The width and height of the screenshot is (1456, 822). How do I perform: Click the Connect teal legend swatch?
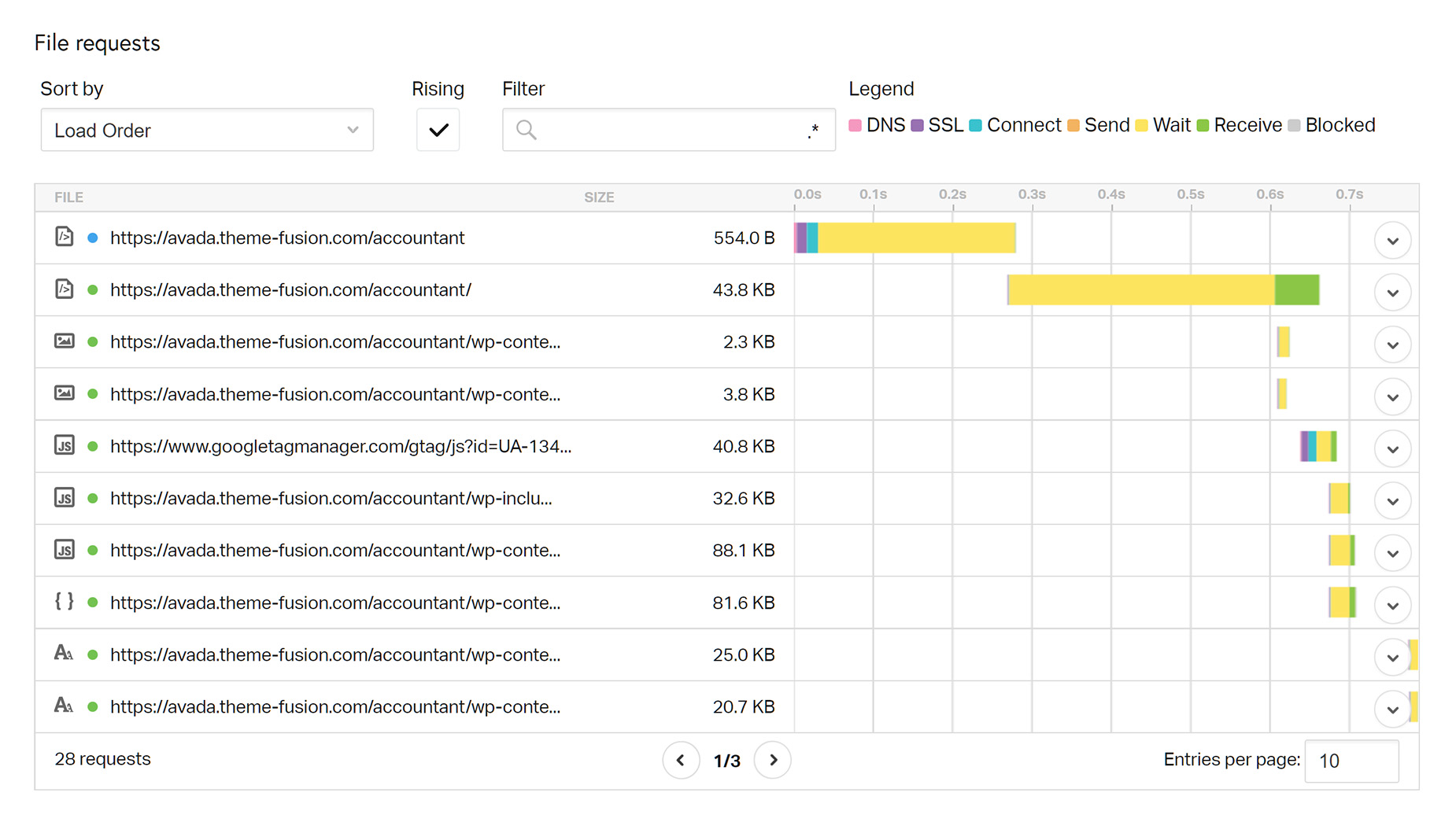976,125
